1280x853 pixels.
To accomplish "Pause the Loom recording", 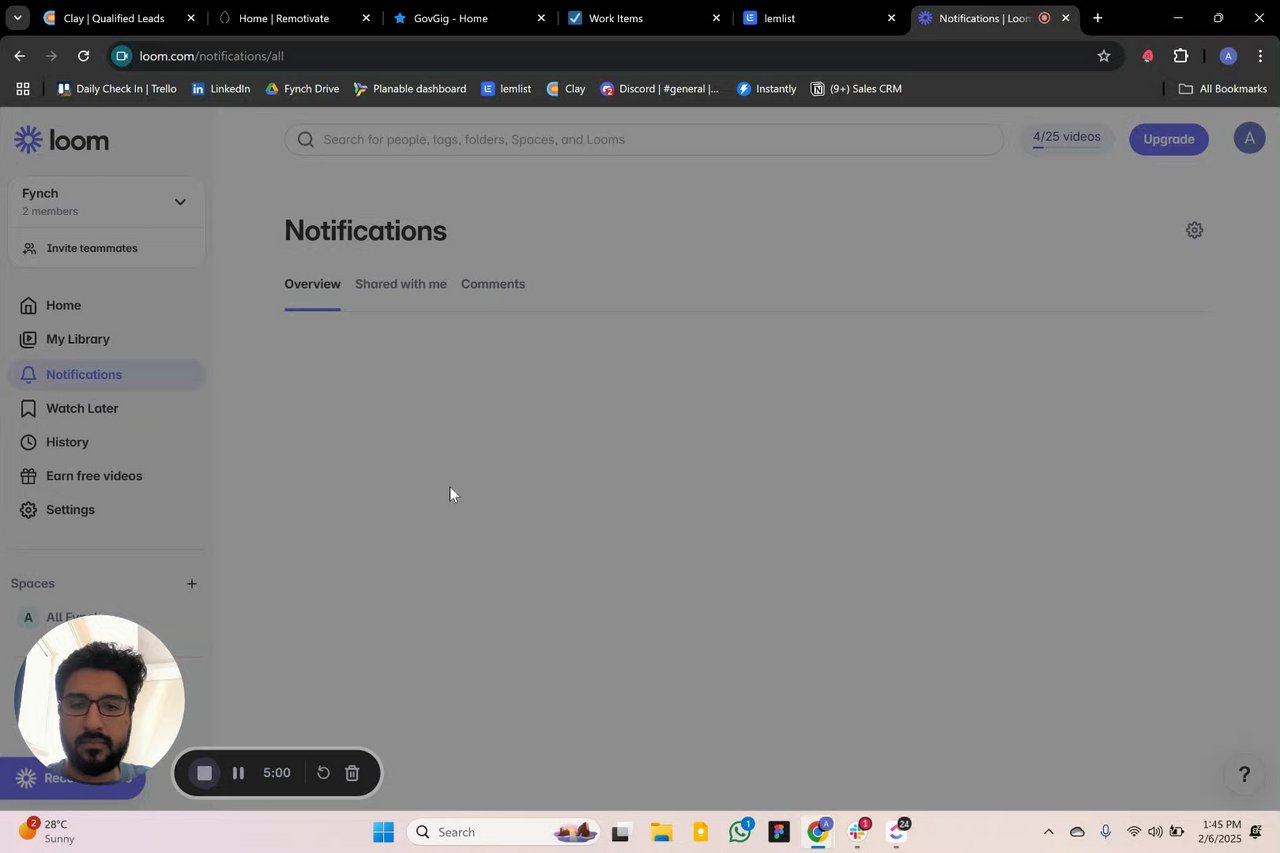I will 238,773.
